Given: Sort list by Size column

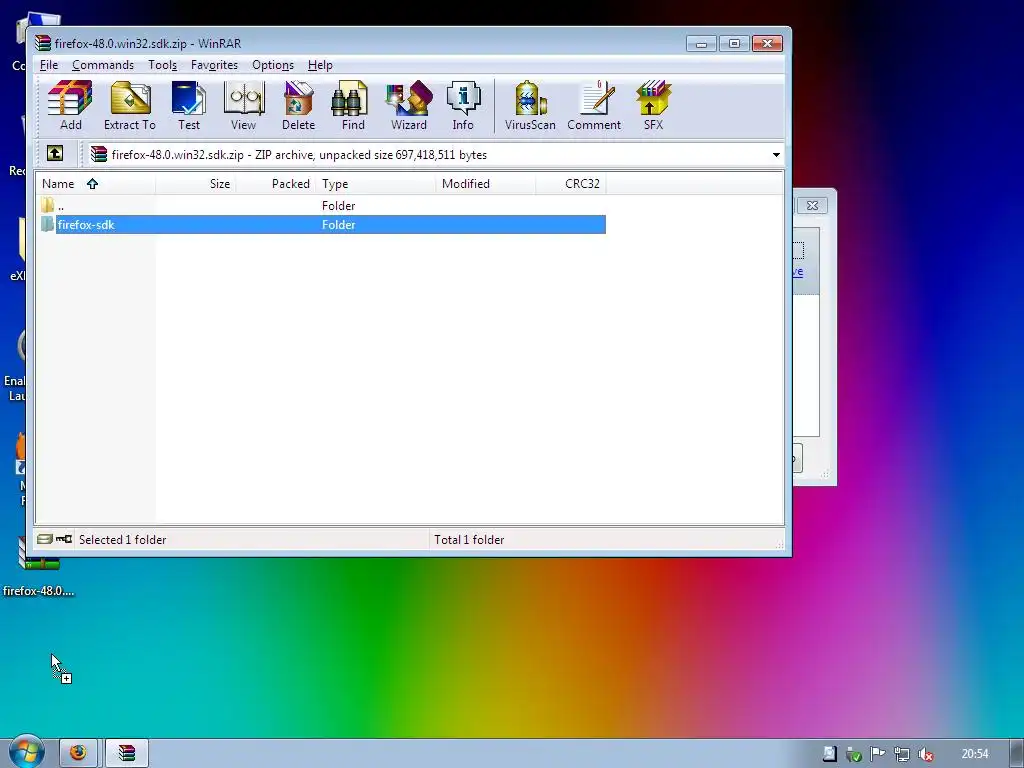Looking at the screenshot, I should 195,184.
